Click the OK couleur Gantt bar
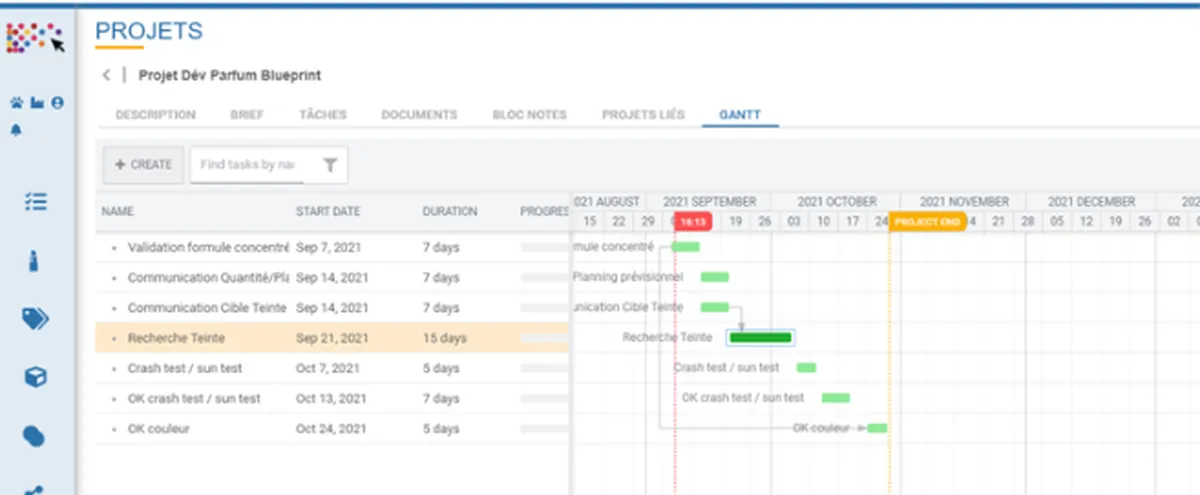The height and width of the screenshot is (495, 1200). click(877, 428)
